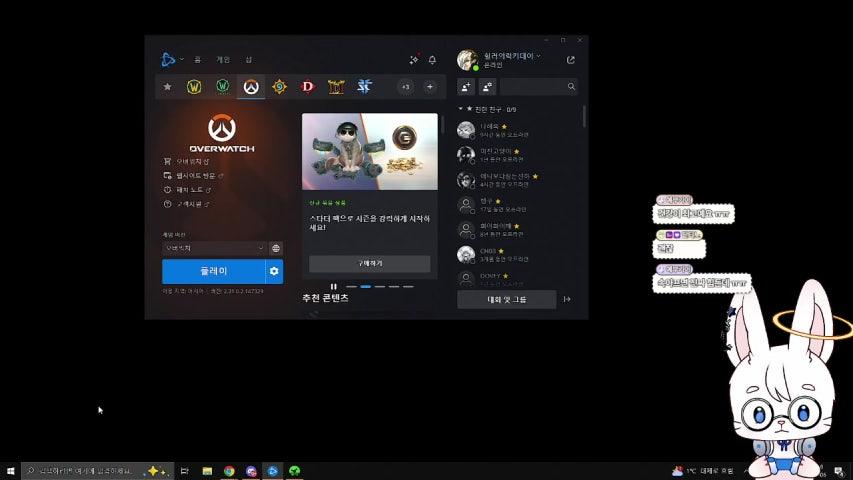The width and height of the screenshot is (853, 480).
Task: Select the Diablo III game icon
Action: [336, 87]
